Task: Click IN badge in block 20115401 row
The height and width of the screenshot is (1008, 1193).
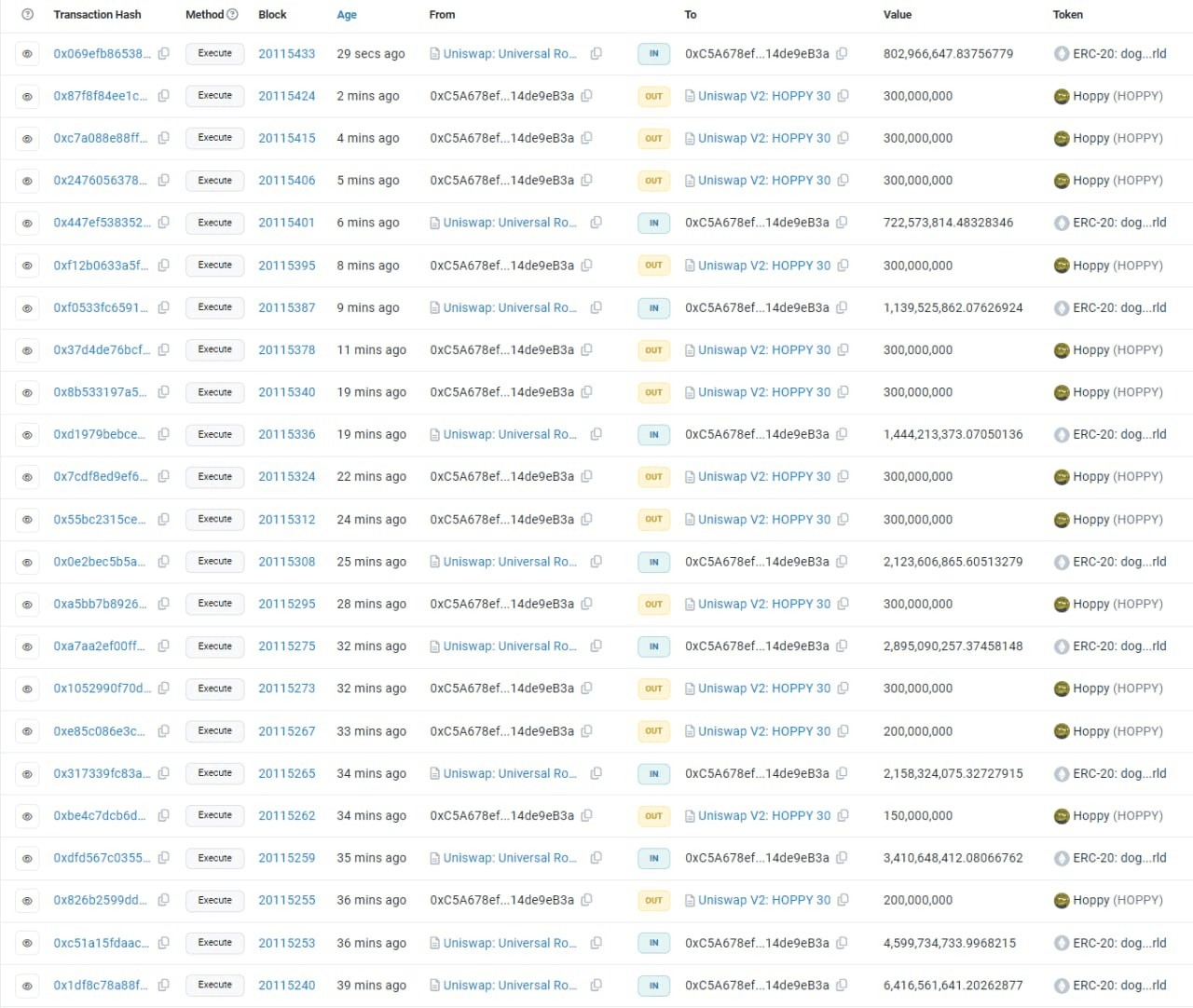Action: (653, 223)
